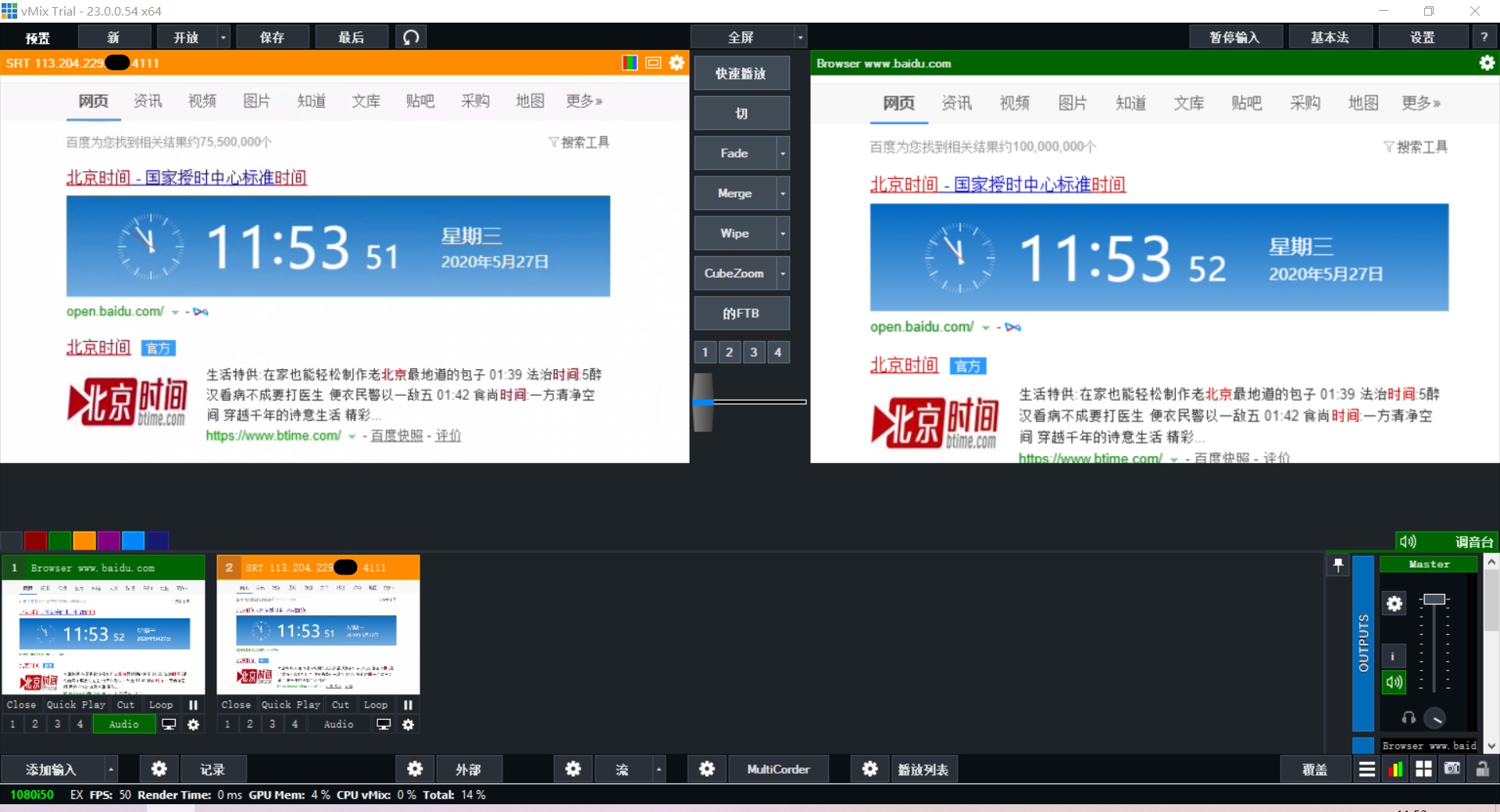Open audio meters via colored bars icon
Screen dimensions: 1500x812
pyautogui.click(x=1396, y=769)
